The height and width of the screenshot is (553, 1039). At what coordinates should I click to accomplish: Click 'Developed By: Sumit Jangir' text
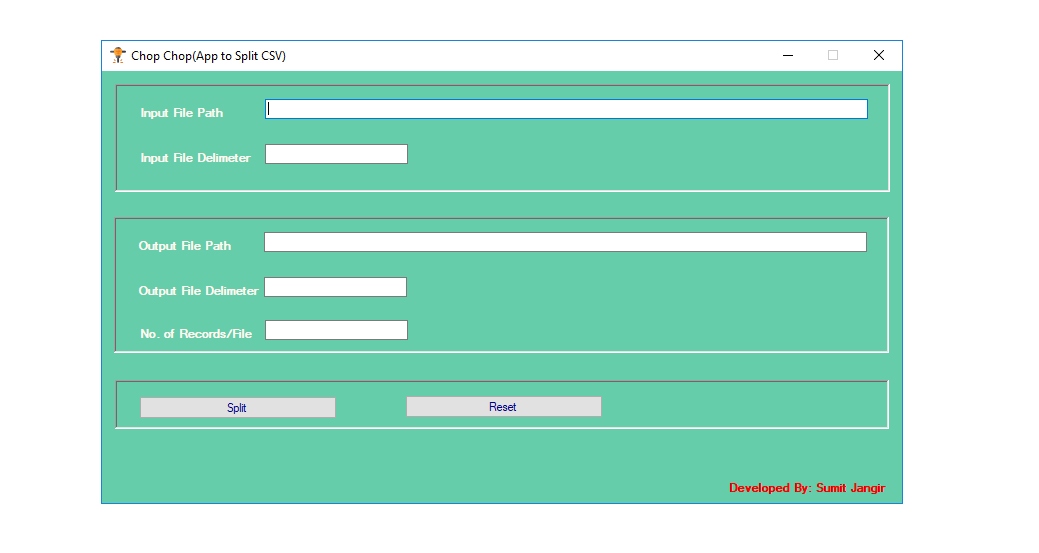coord(807,488)
